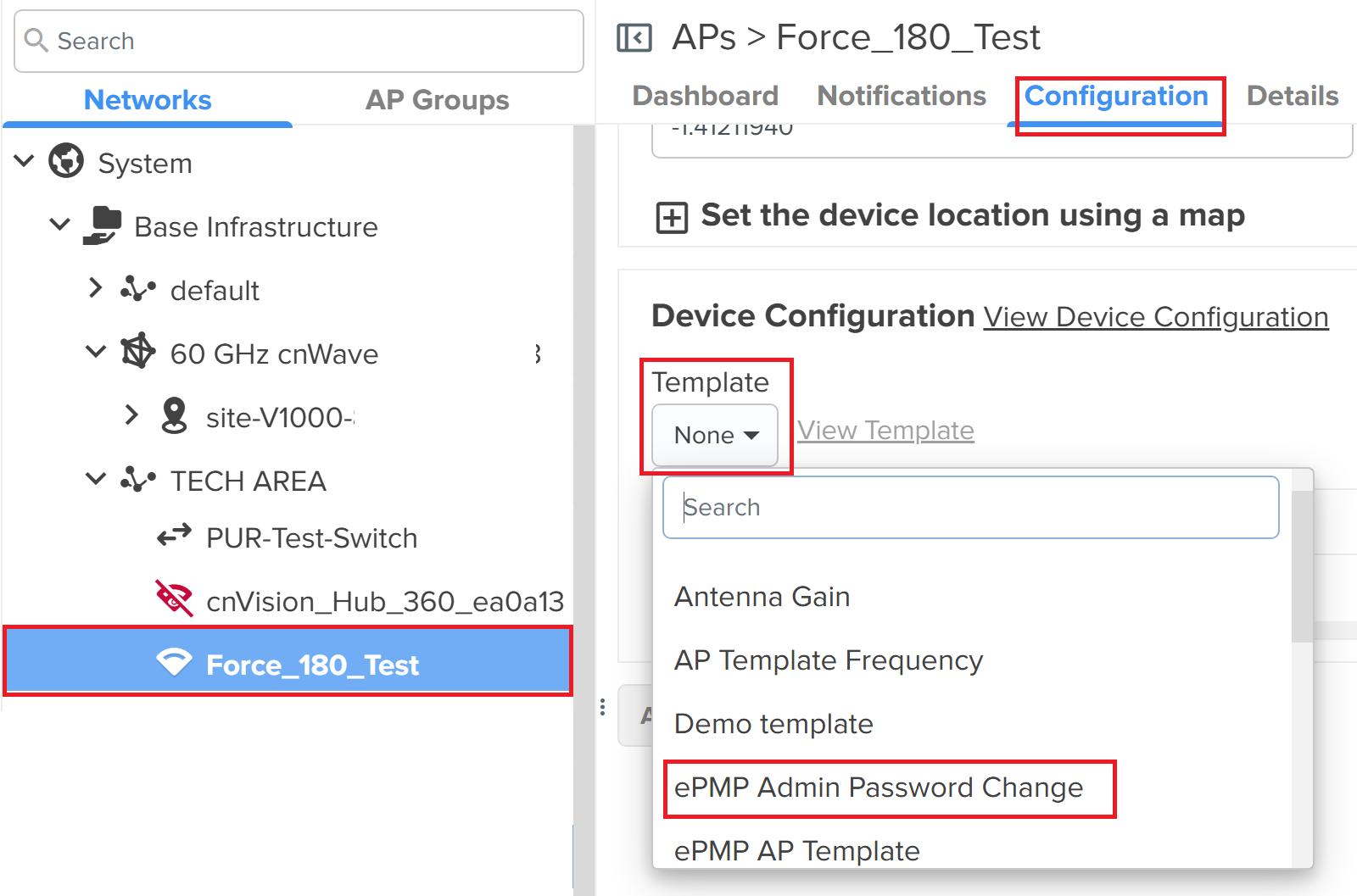Click the template dropdown scrollbar
Viewport: 1357px width, 896px height.
(x=1302, y=566)
